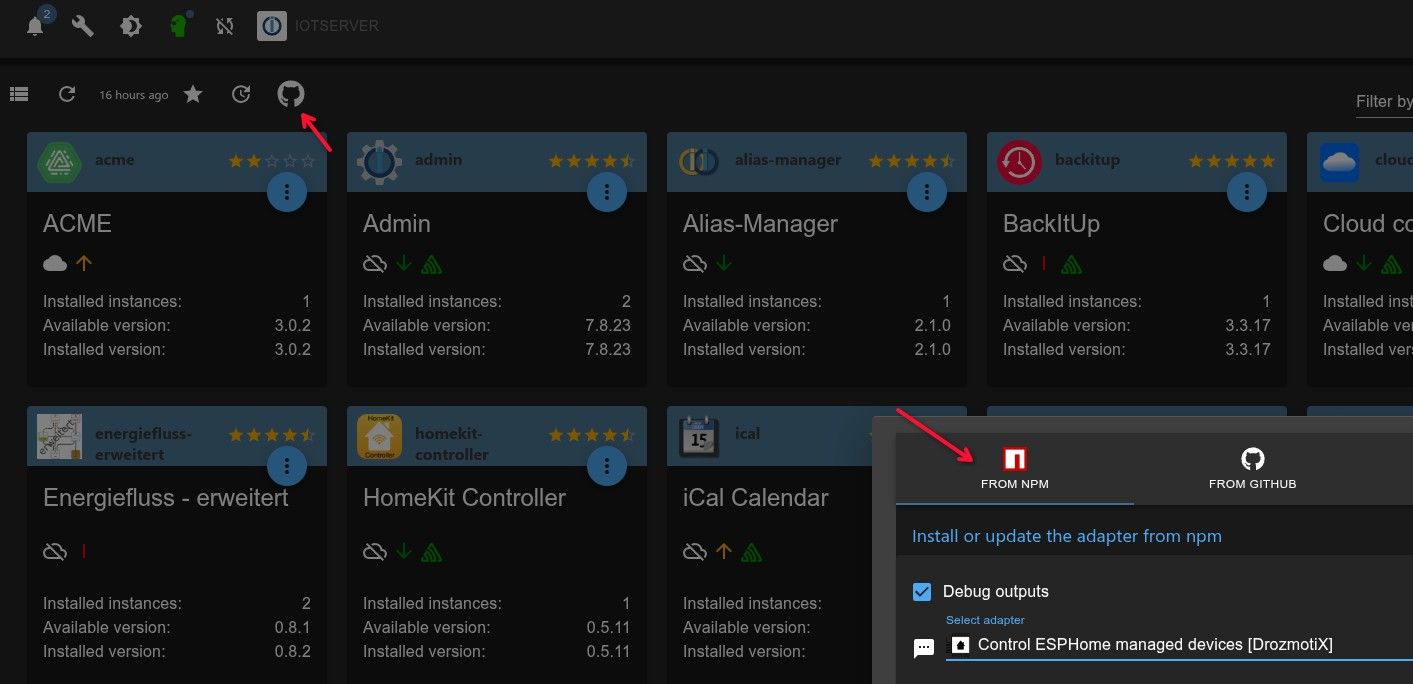The image size is (1413, 684).
Task: Open the notifications bell icon
Action: click(x=36, y=26)
